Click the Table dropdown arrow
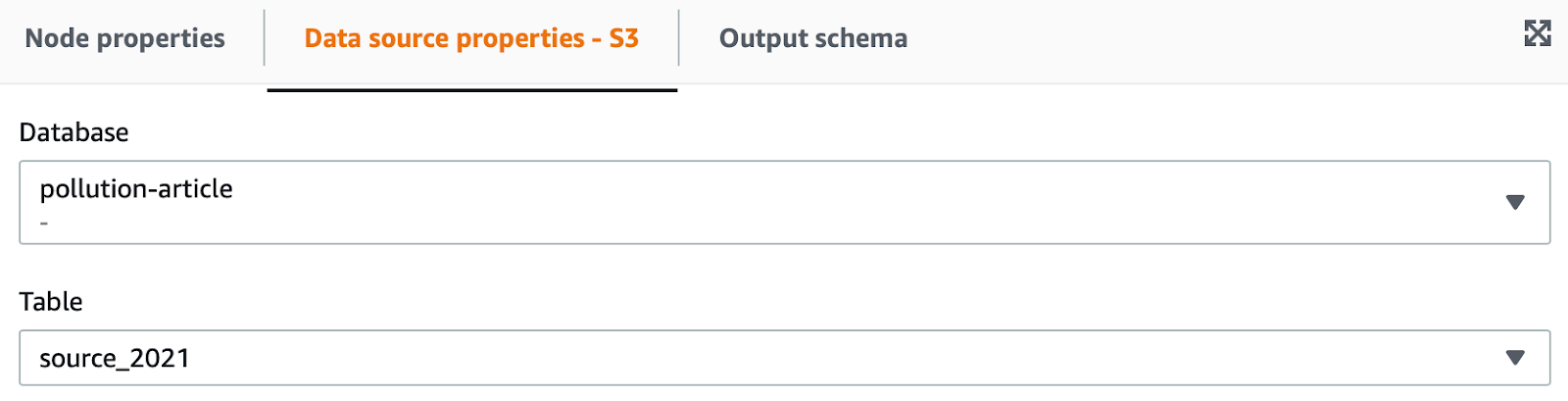1568x401 pixels. (x=1514, y=358)
